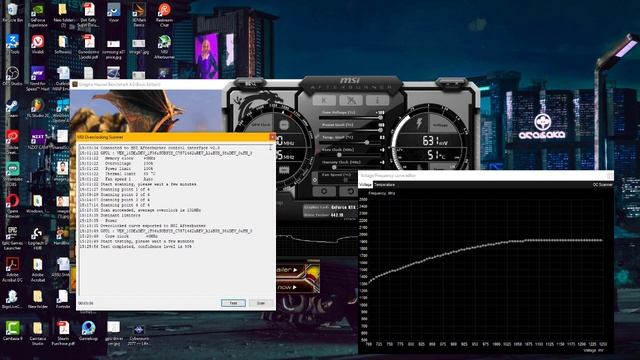Open Epic Games Launcher shortcut
This screenshot has width=640, height=360.
[x=13, y=238]
